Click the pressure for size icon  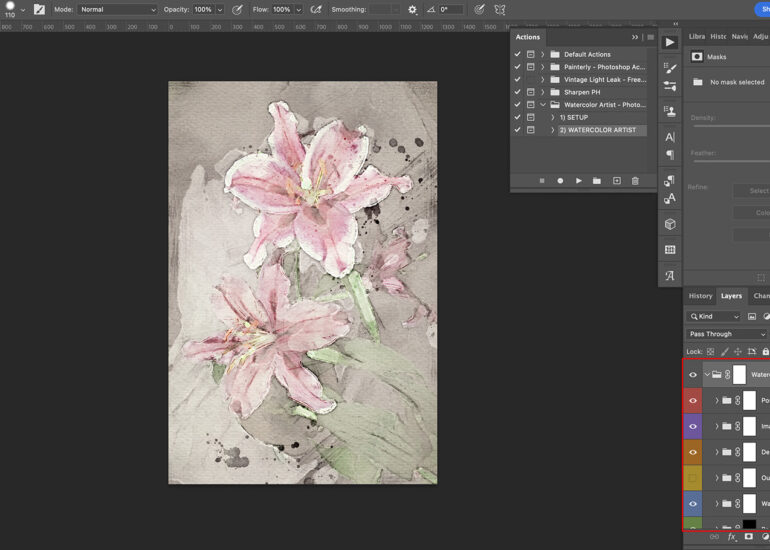coord(480,9)
